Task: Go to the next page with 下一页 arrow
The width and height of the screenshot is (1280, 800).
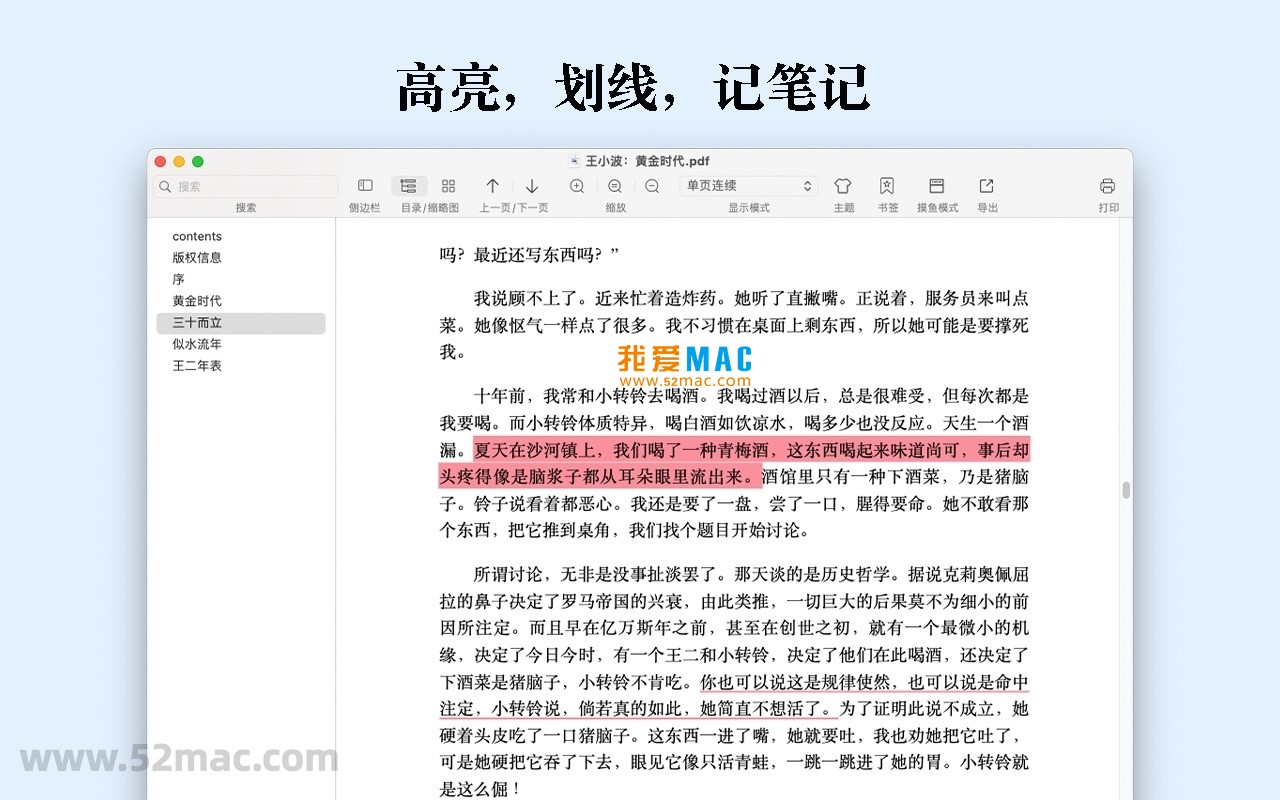Action: (533, 185)
